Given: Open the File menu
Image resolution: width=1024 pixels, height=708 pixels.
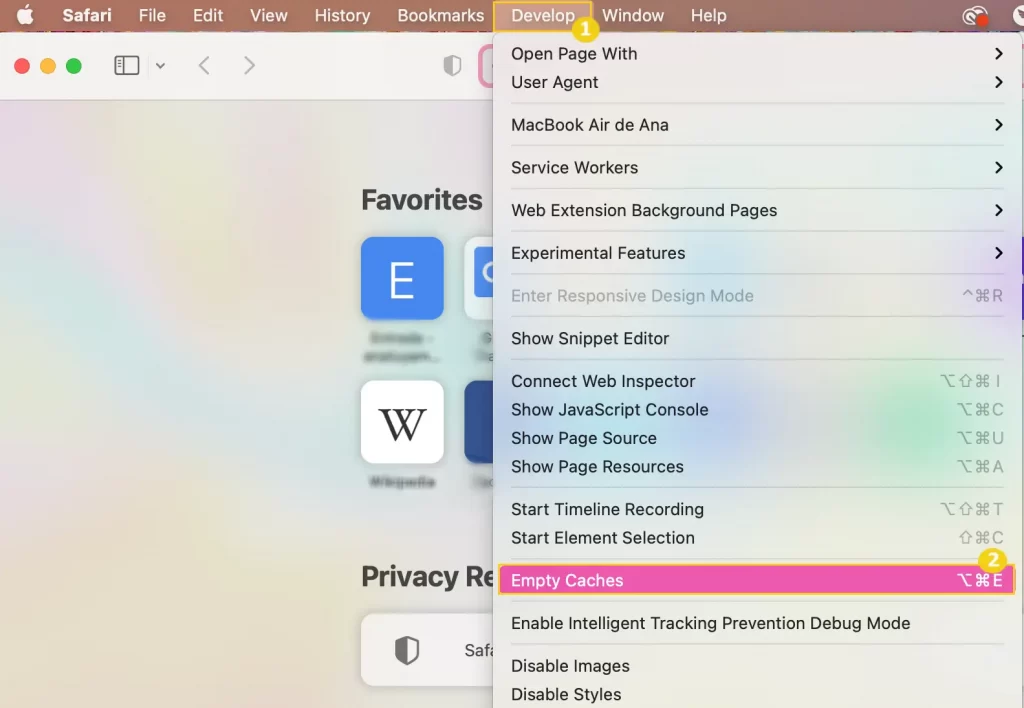Looking at the screenshot, I should coord(152,15).
